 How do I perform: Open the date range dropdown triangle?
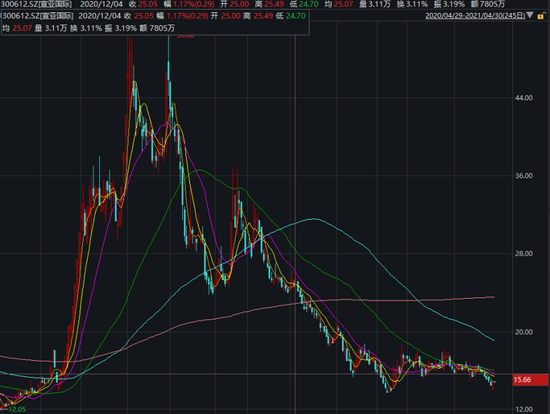[x=530, y=15]
